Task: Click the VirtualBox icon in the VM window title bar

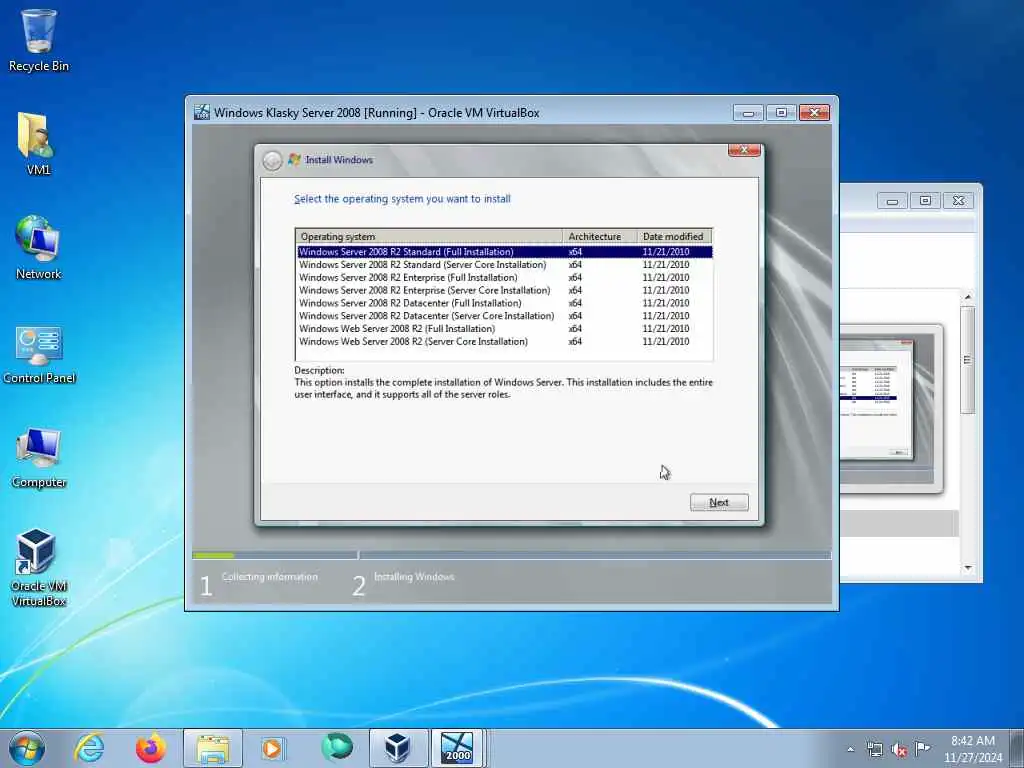Action: coord(202,112)
